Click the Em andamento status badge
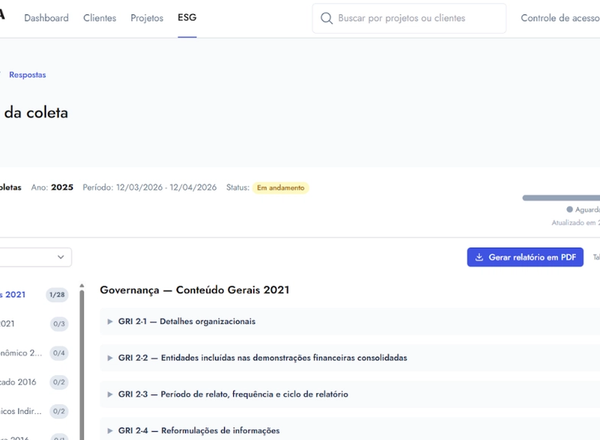 tap(280, 188)
